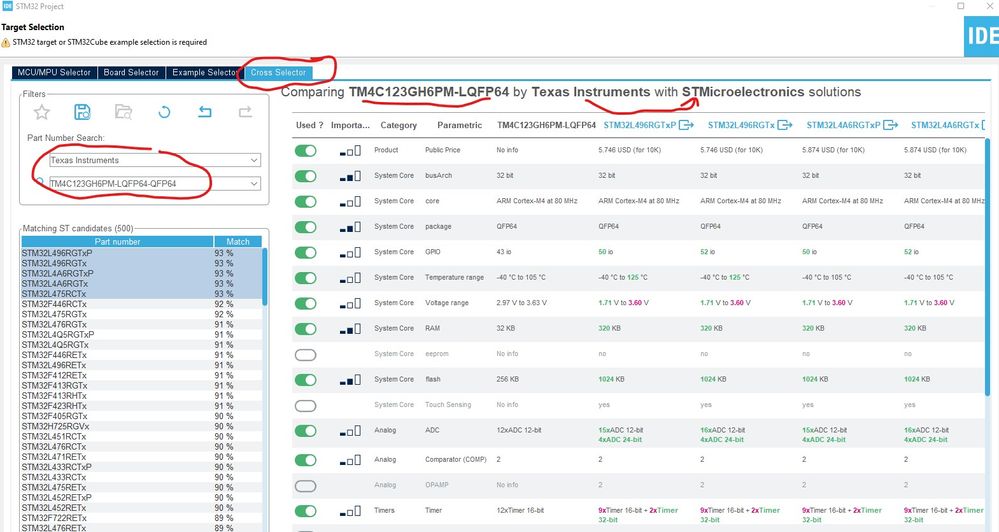Viewport: 999px width, 532px height.
Task: Select STM32F446RCTx candidate row
Action: (x=141, y=304)
